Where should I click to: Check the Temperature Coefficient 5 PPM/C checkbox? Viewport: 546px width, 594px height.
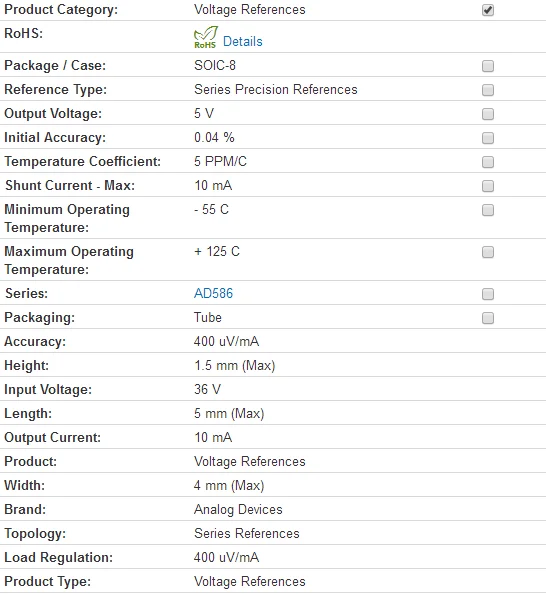pyautogui.click(x=488, y=162)
